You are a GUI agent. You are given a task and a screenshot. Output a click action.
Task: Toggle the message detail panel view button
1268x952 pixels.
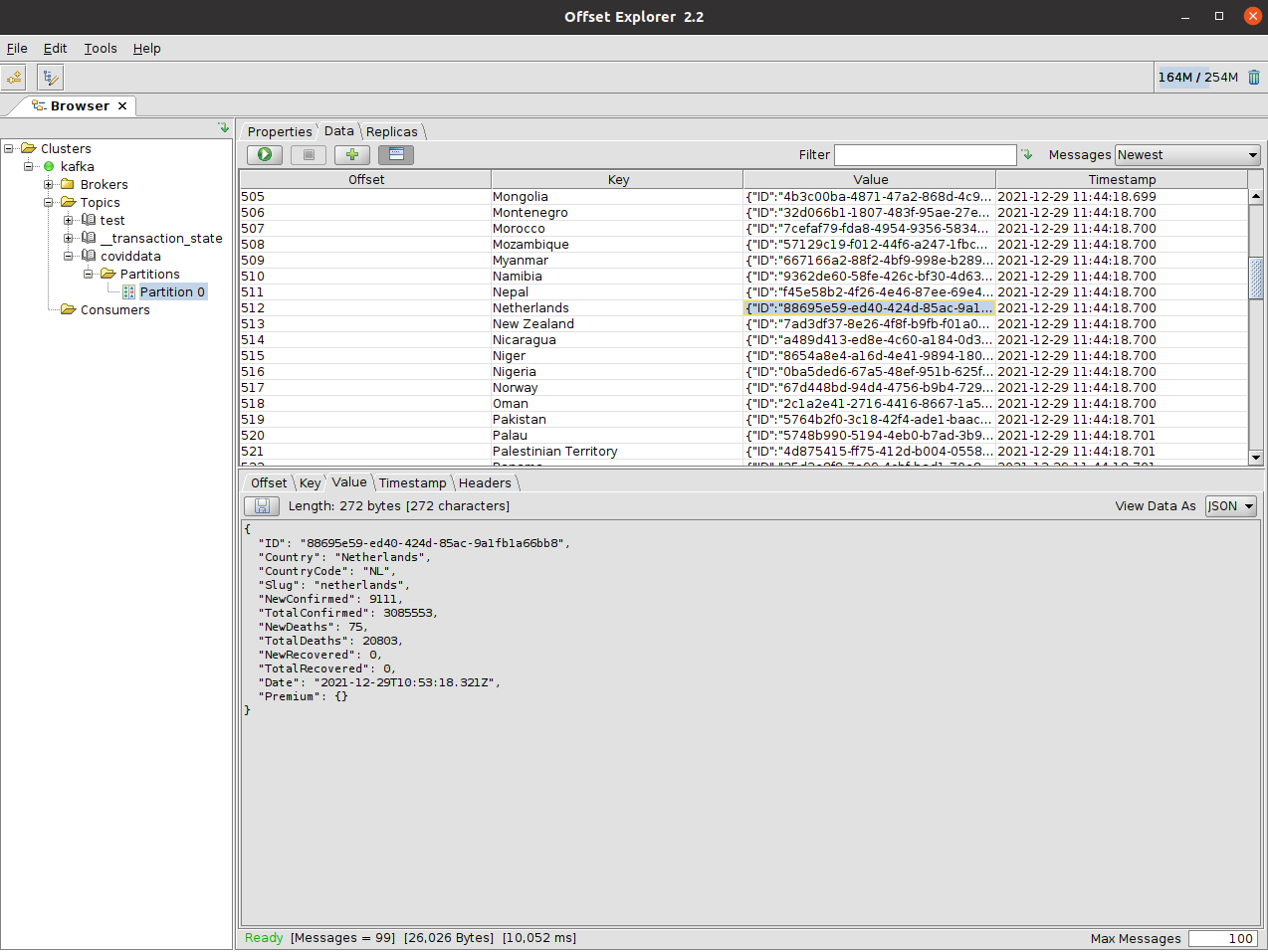pyautogui.click(x=395, y=155)
